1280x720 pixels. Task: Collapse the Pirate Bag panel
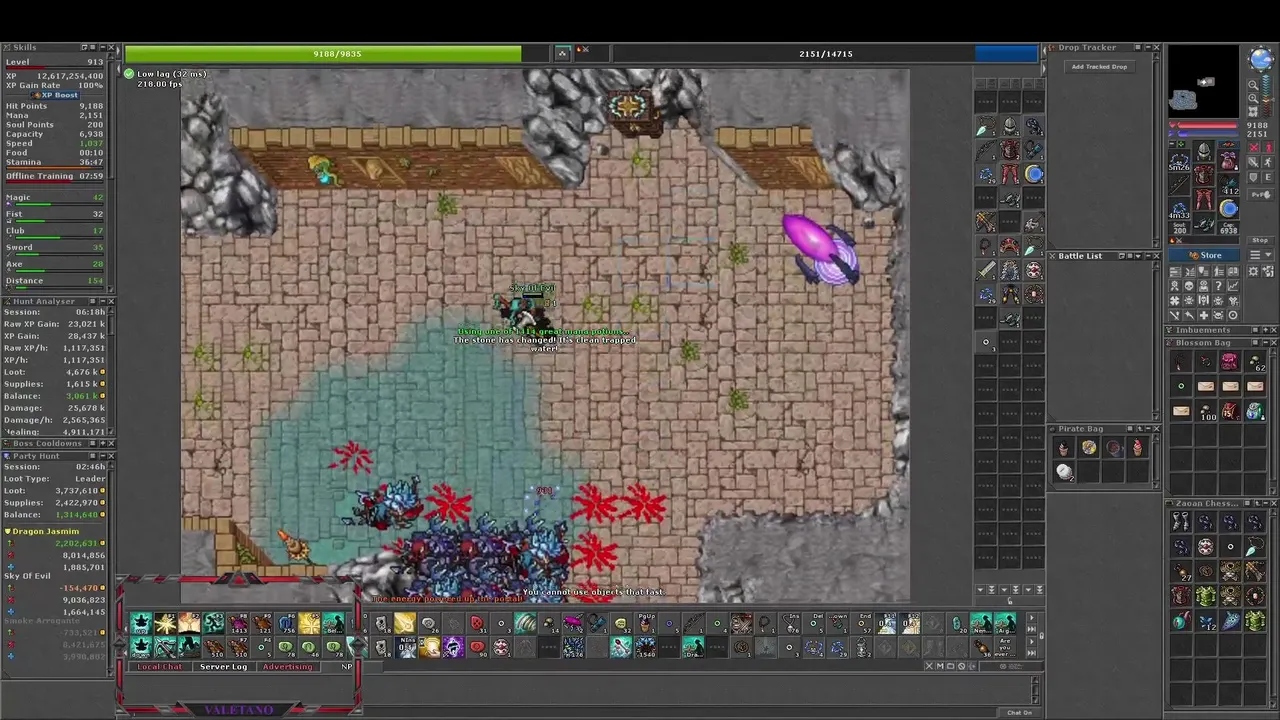[1148, 429]
